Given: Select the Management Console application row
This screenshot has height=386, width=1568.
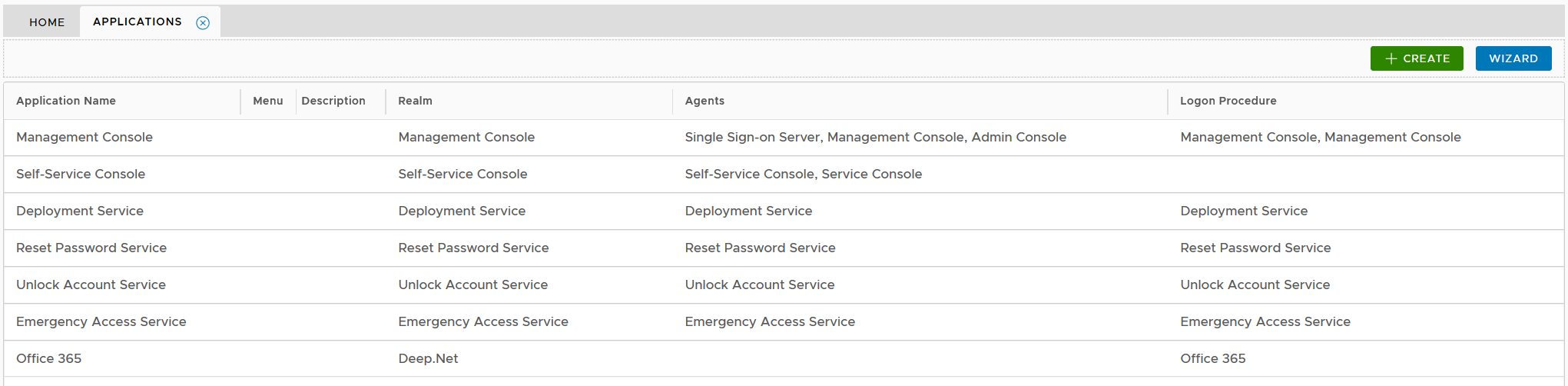Looking at the screenshot, I should coord(85,137).
